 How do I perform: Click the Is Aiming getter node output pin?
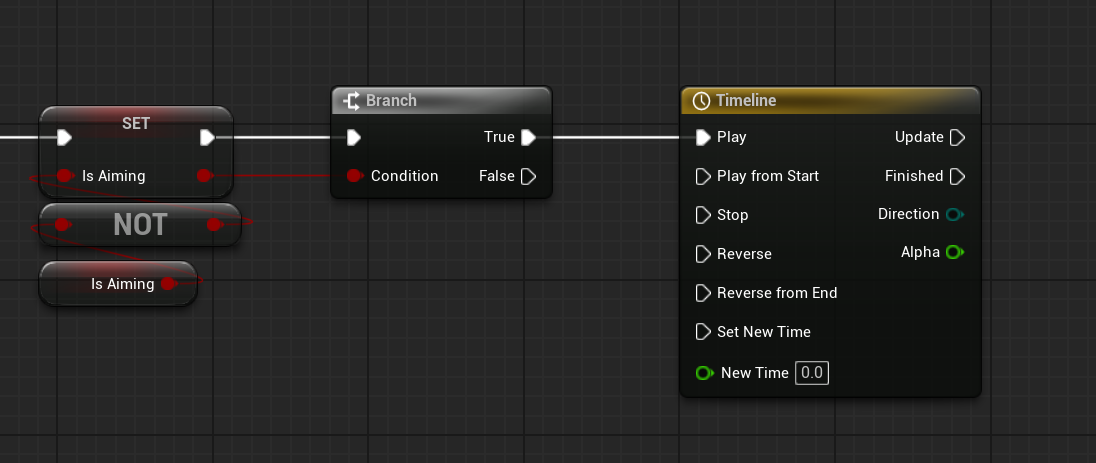click(x=168, y=283)
